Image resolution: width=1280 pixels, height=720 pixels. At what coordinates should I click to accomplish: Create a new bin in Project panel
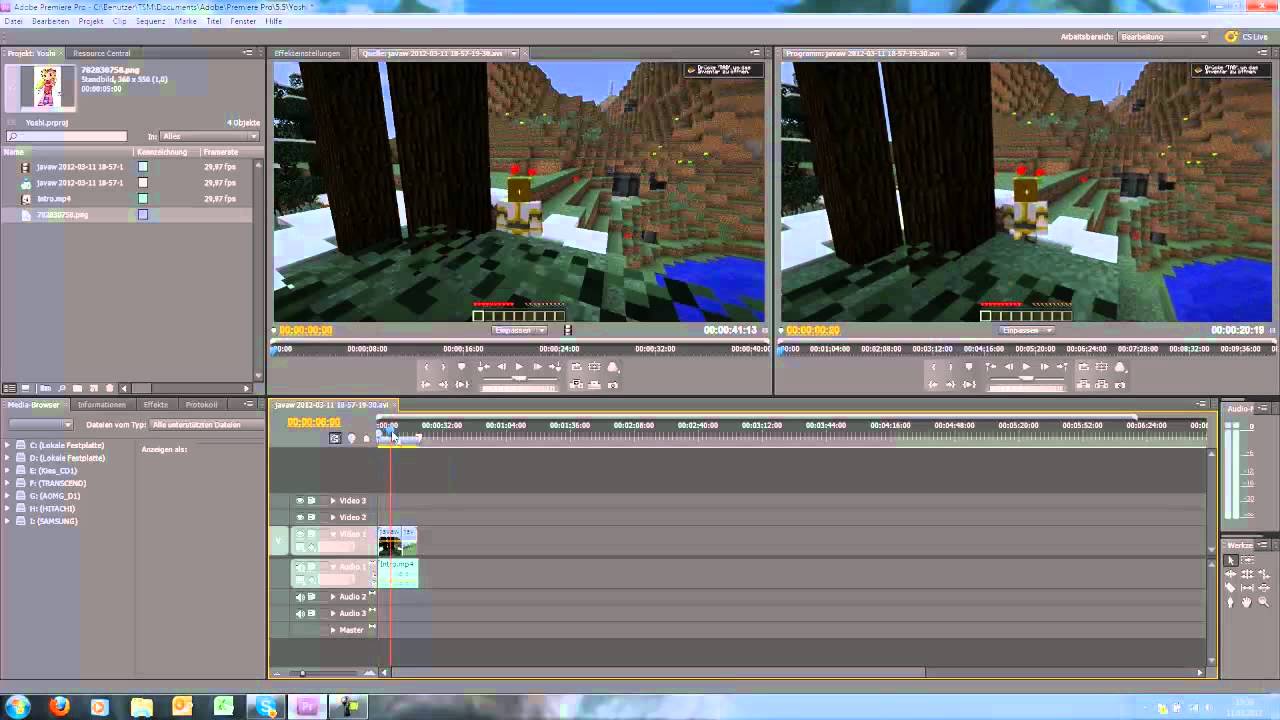(x=77, y=388)
